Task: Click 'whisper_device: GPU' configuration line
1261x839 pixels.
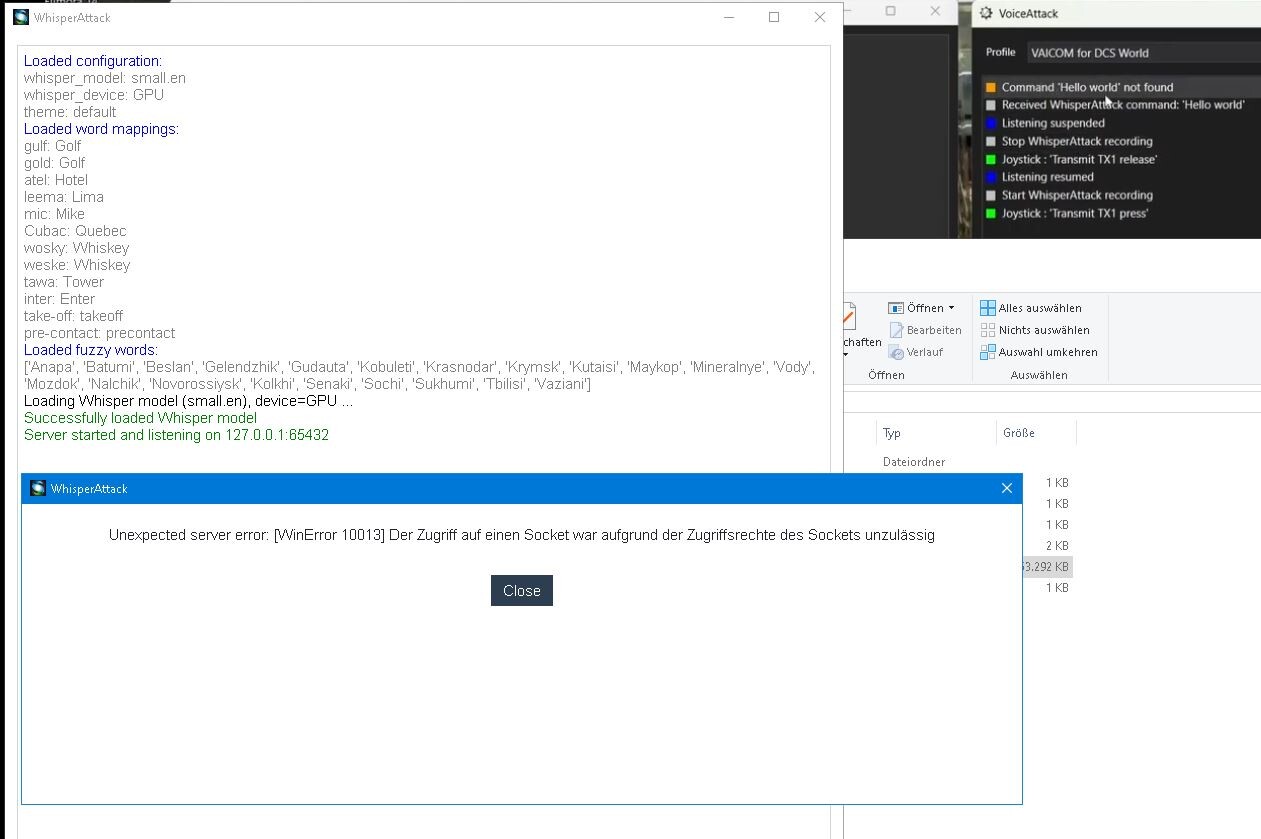Action: click(93, 95)
